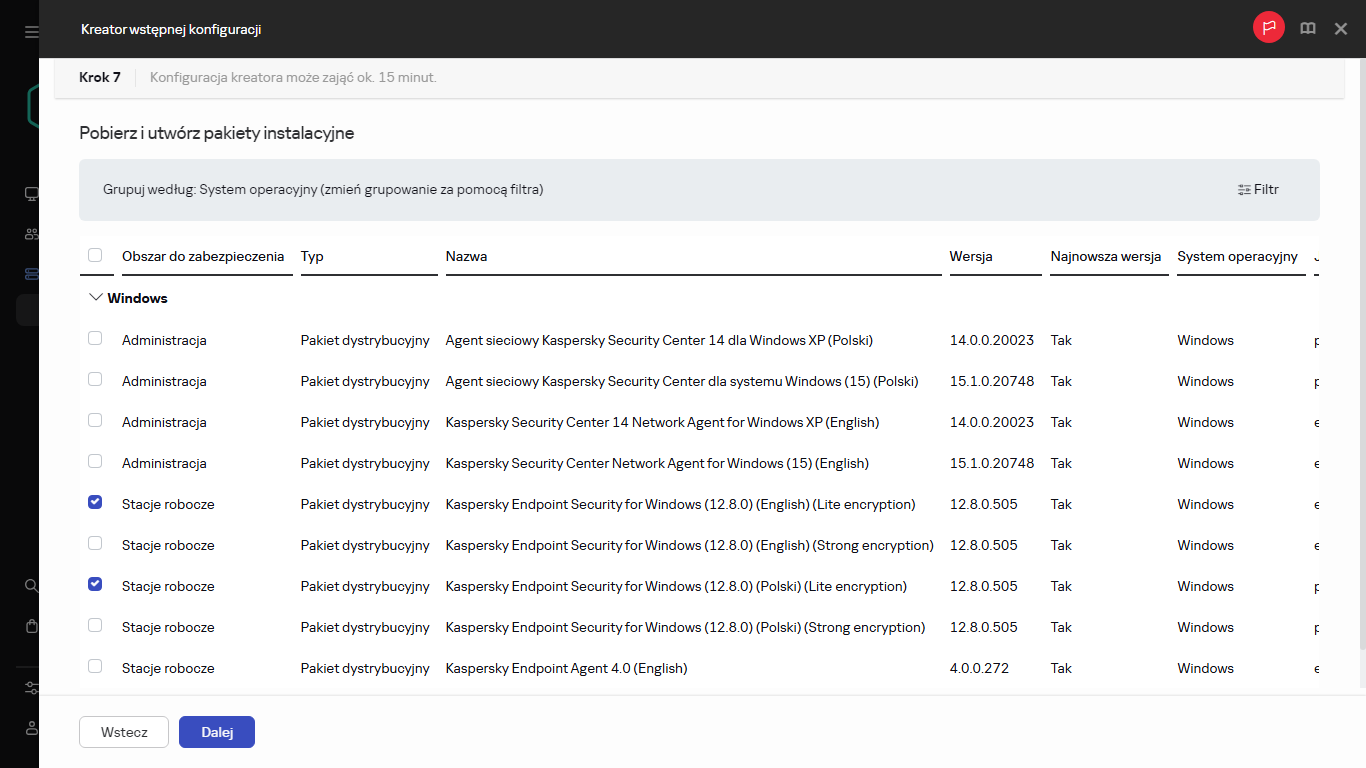The image size is (1366, 768).
Task: Sort by the Typ column header
Action: point(312,257)
